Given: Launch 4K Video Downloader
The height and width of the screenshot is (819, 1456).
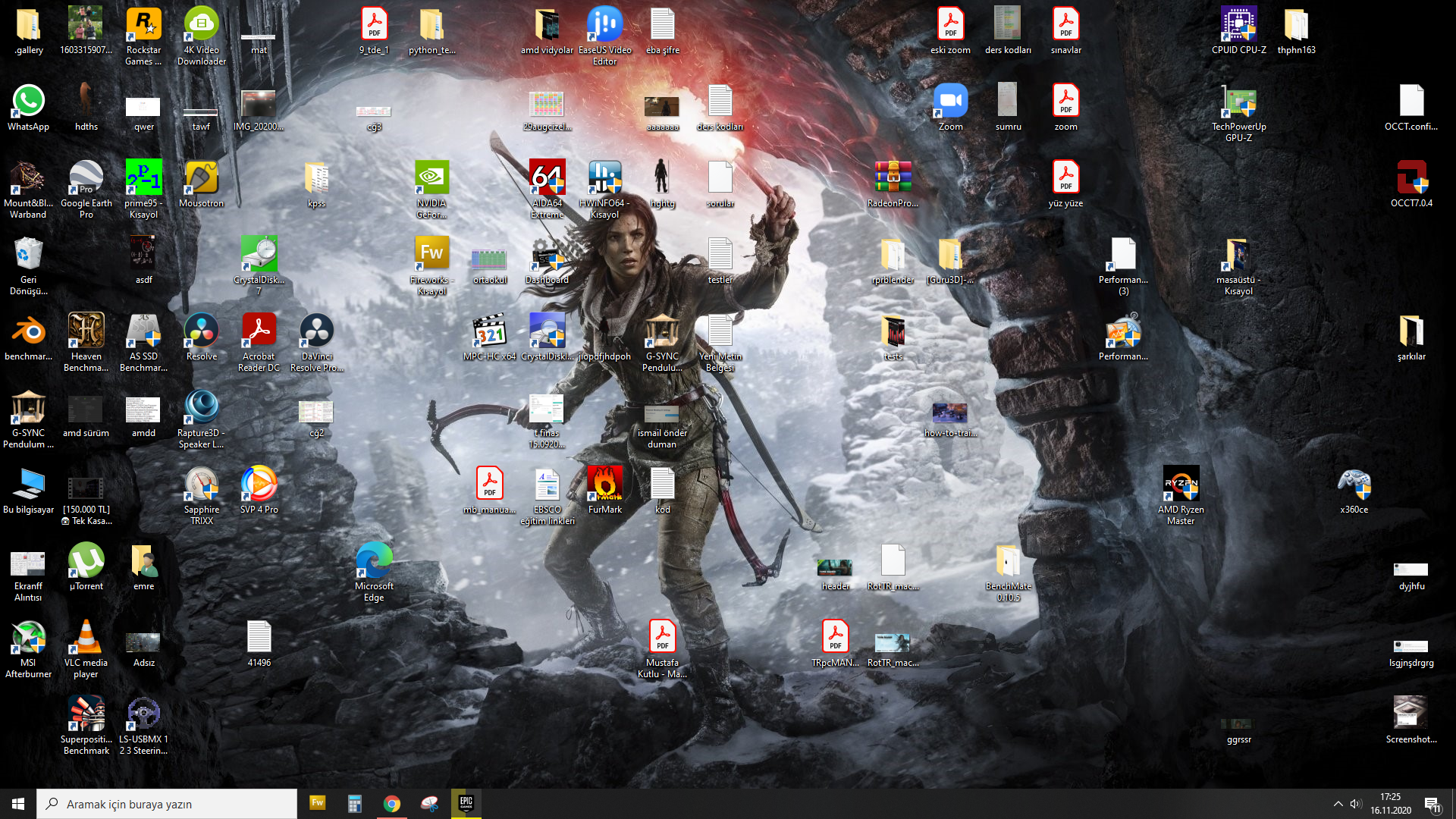Looking at the screenshot, I should (x=201, y=36).
